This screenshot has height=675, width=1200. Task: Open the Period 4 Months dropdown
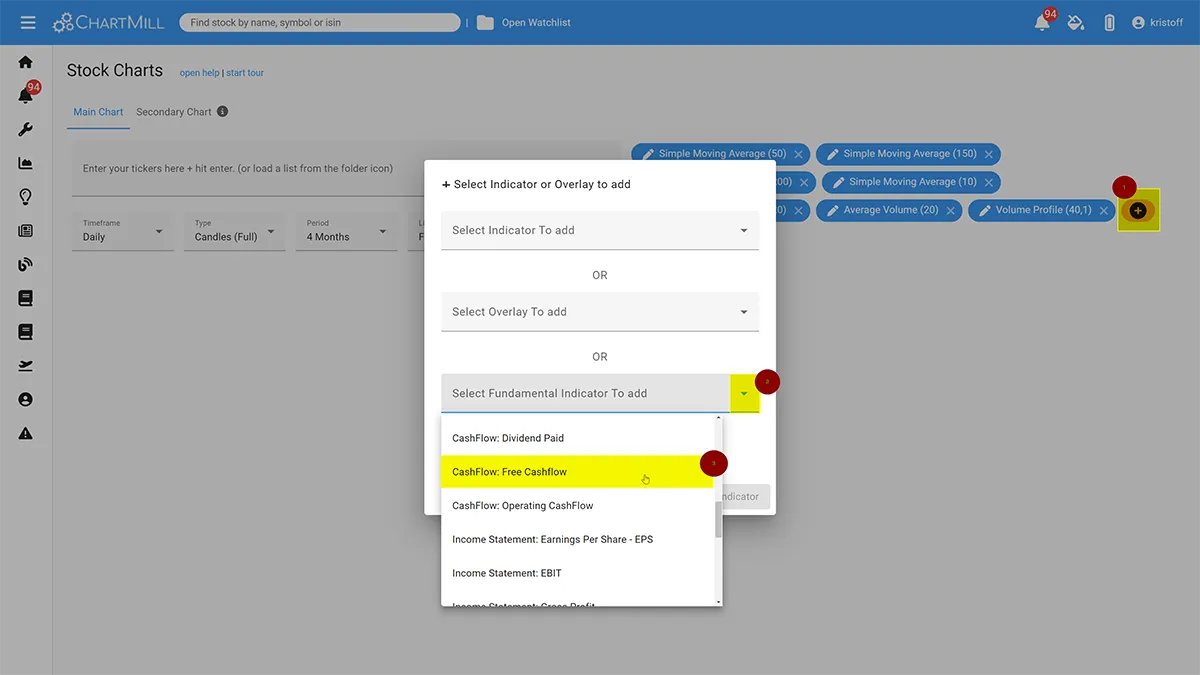click(x=346, y=231)
